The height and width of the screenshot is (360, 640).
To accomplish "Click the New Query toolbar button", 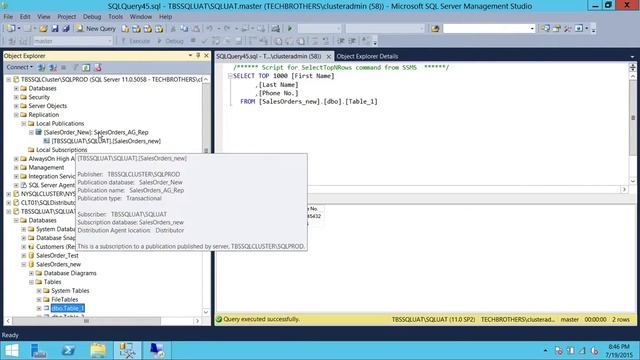I will tap(96, 29).
